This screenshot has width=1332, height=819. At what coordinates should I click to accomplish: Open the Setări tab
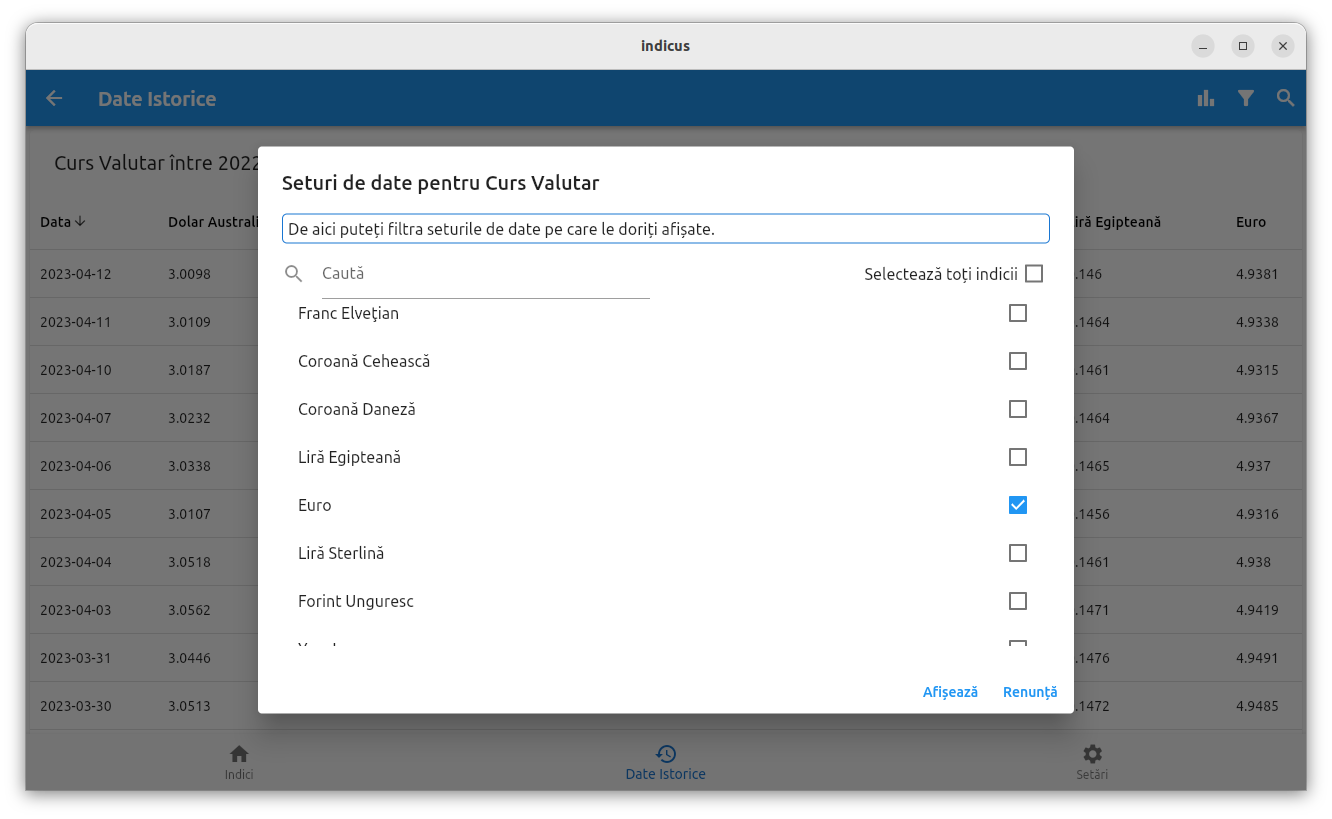pyautogui.click(x=1092, y=760)
